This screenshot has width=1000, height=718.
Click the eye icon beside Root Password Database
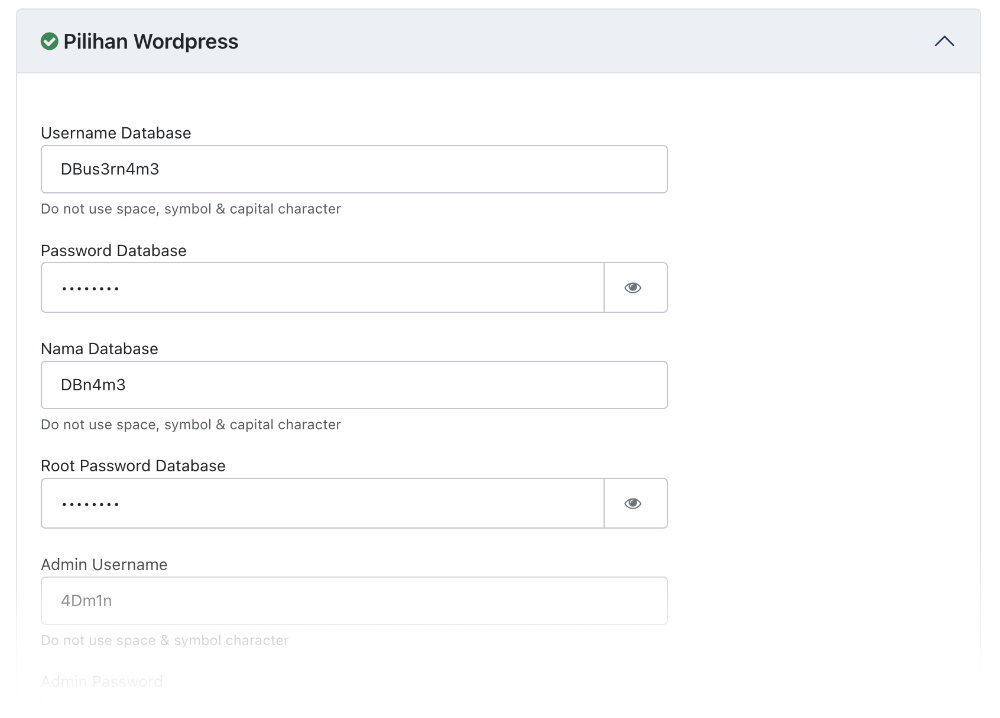point(634,503)
